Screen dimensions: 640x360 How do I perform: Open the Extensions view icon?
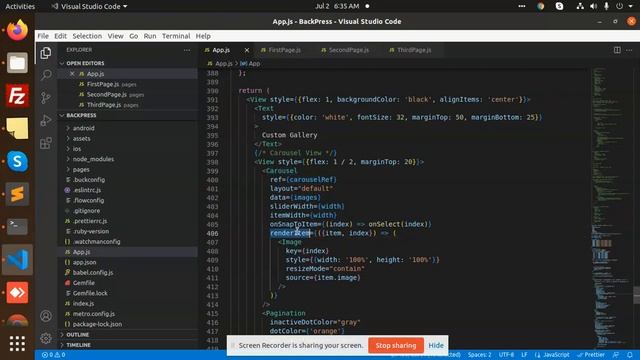coord(46,143)
